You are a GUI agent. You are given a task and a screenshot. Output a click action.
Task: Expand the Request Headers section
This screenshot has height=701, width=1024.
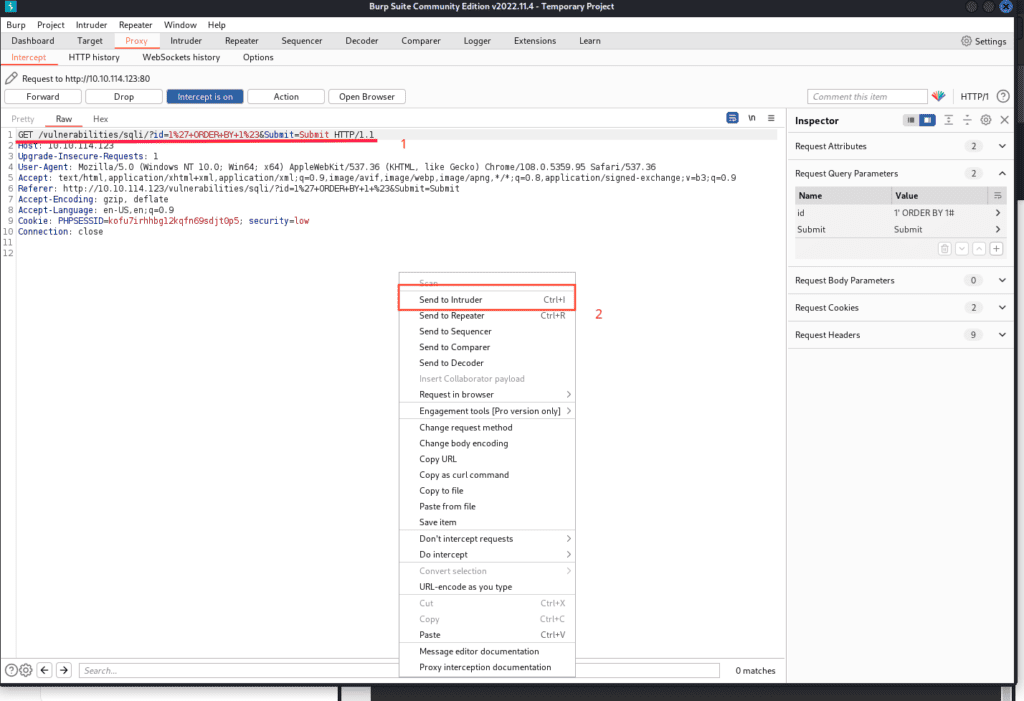click(x=1002, y=335)
